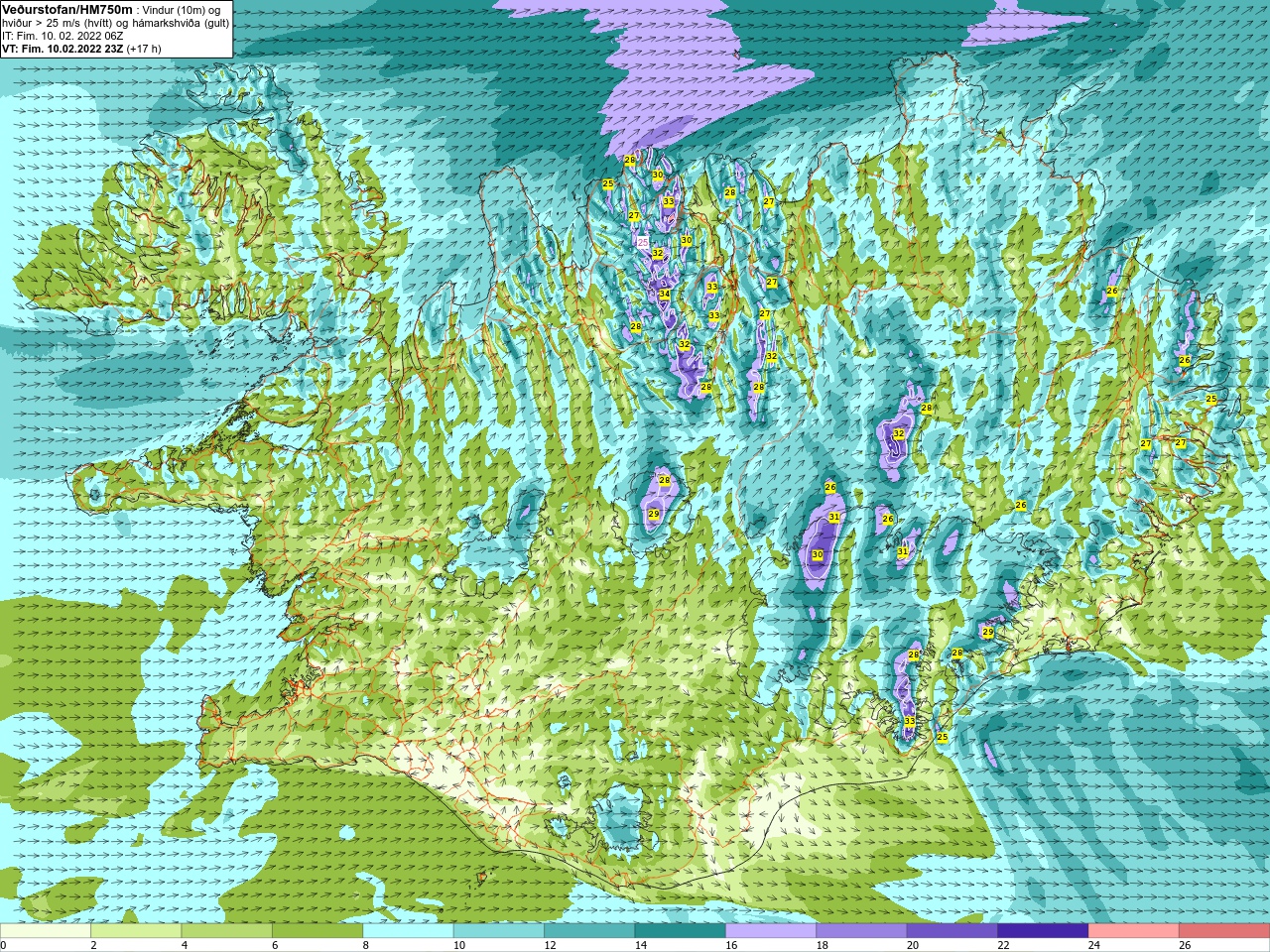
Task: Pick the dark indigo 22–24 legend swatch
Action: [1043, 932]
